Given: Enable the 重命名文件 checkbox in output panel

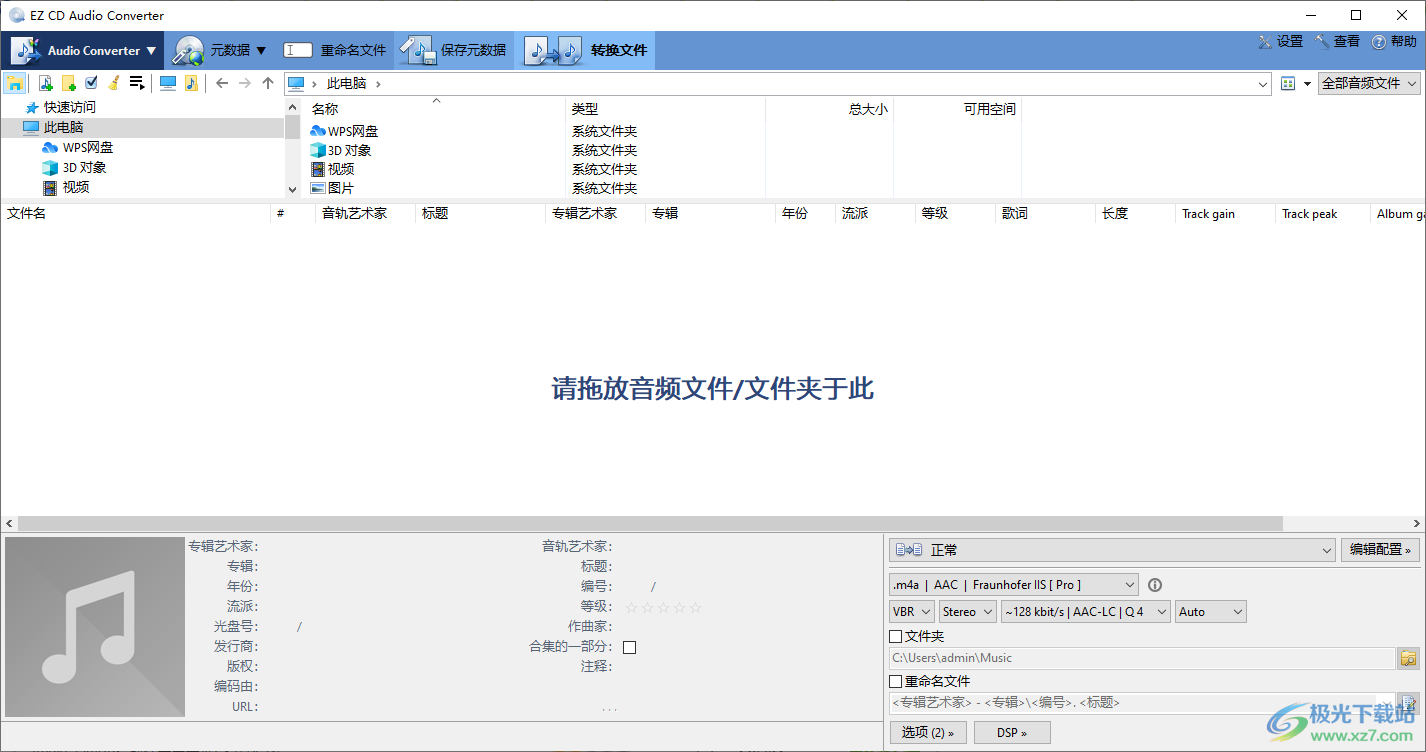Looking at the screenshot, I should 895,681.
